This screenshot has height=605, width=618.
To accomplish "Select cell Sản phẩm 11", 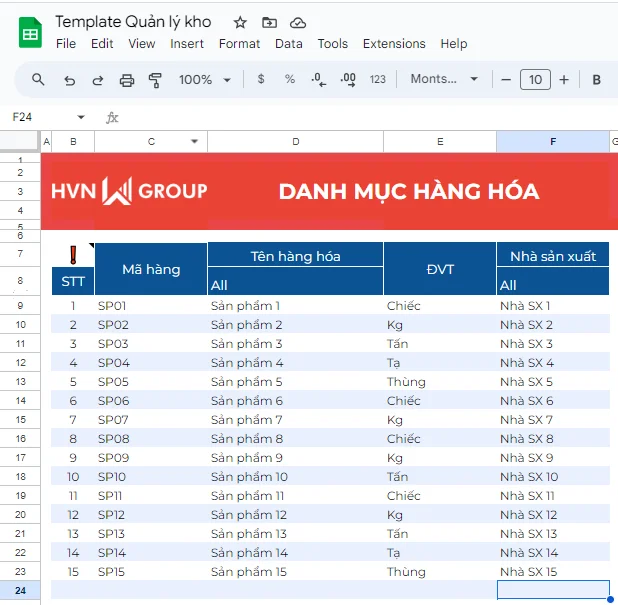I will tap(295, 496).
